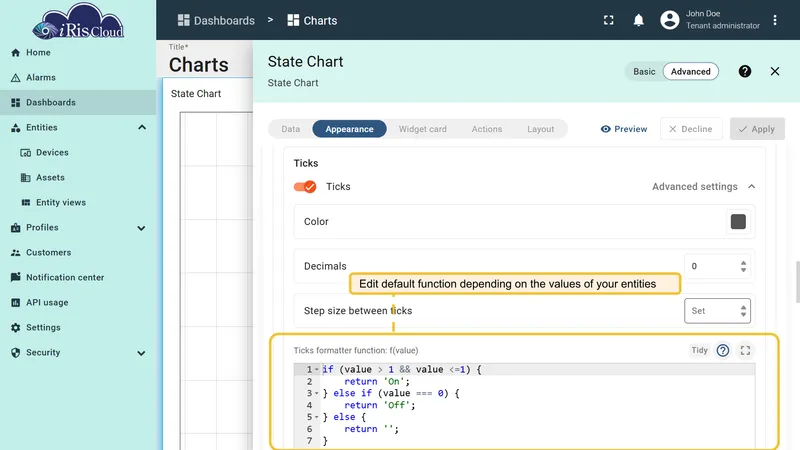Click code line return 'Off'
The image size is (800, 450).
click(x=380, y=405)
